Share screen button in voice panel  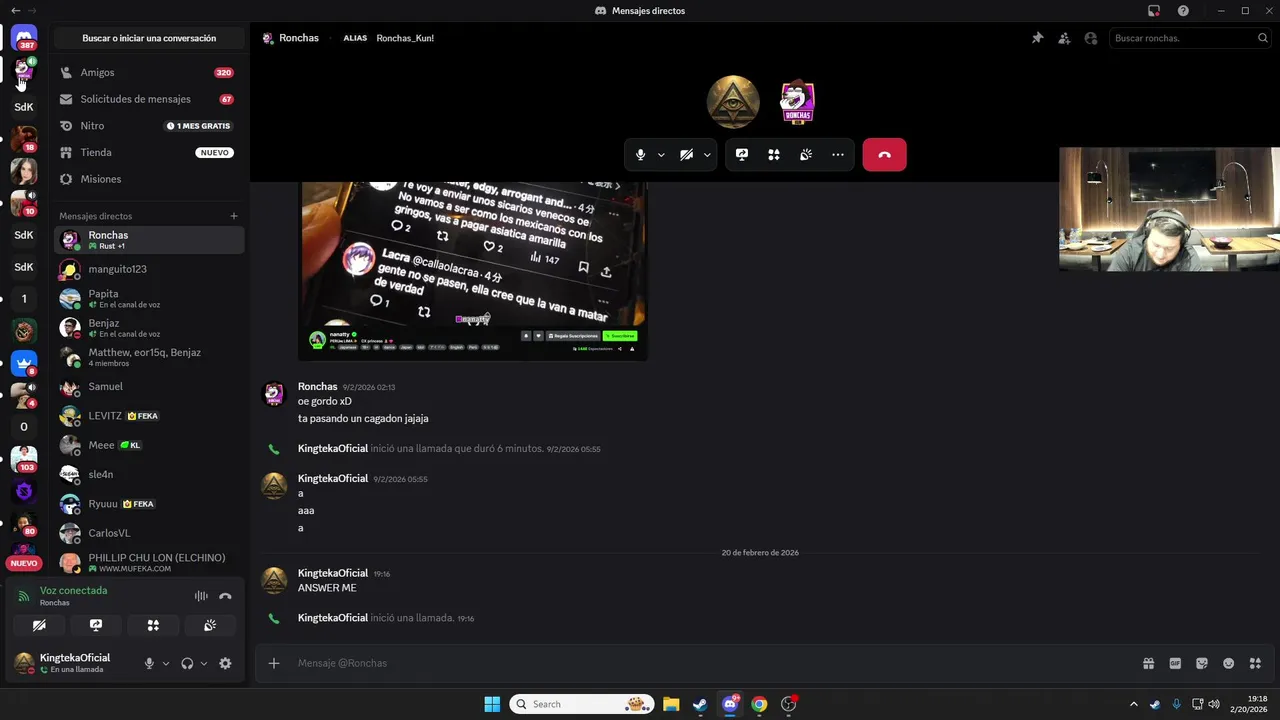click(x=96, y=625)
